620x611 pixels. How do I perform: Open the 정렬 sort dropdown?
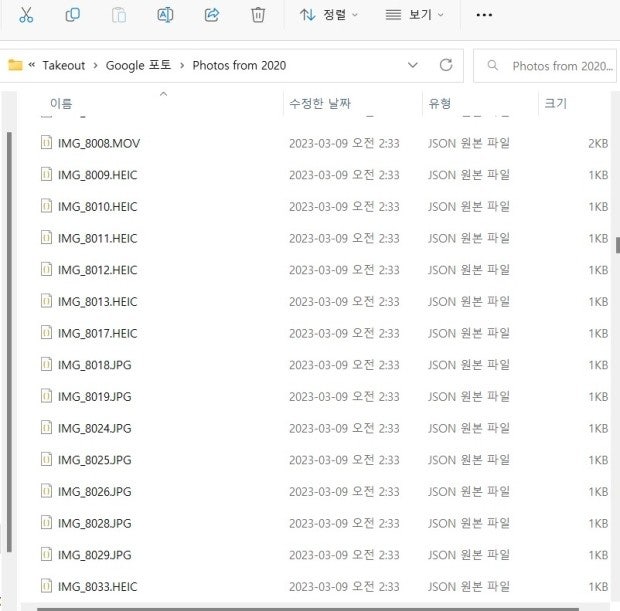329,15
